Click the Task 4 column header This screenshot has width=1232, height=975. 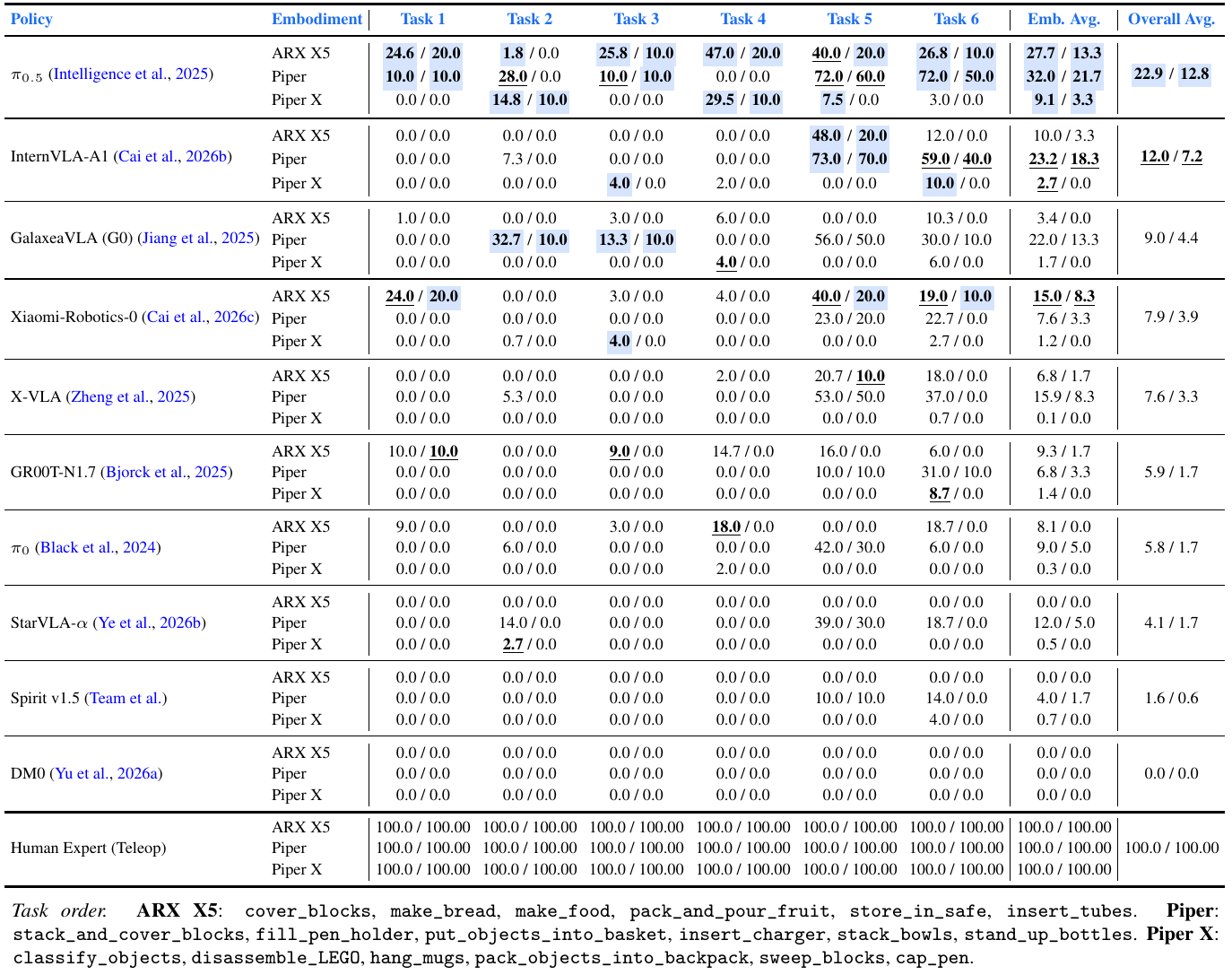click(743, 19)
